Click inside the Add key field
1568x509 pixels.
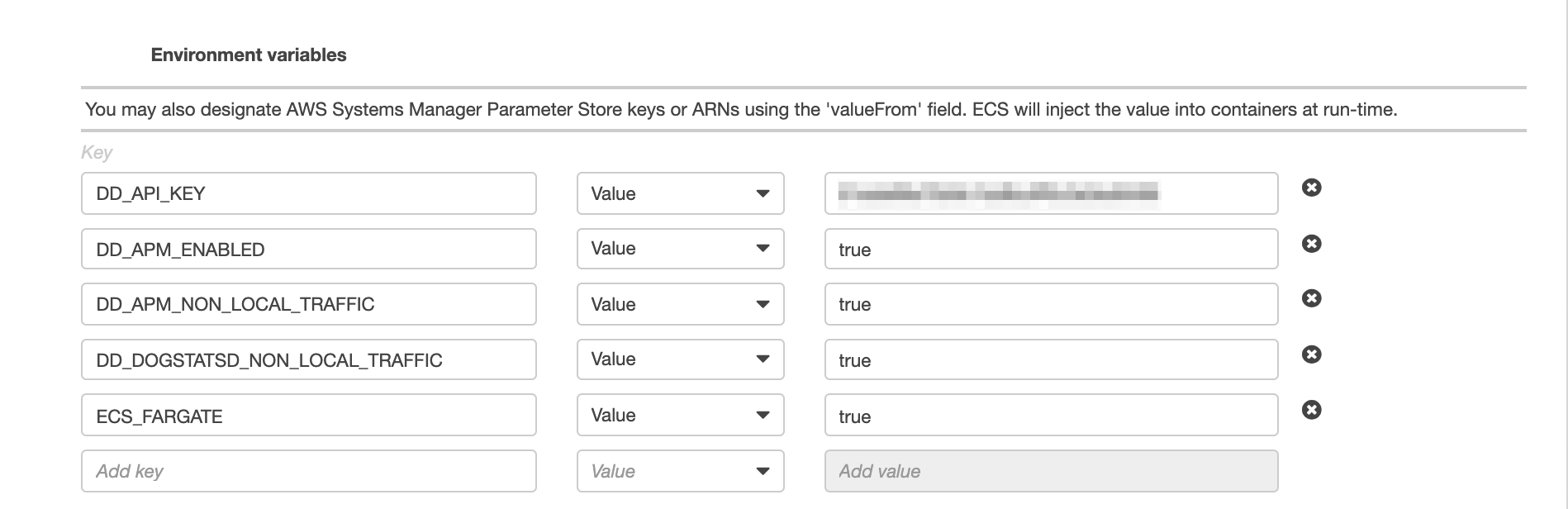308,470
